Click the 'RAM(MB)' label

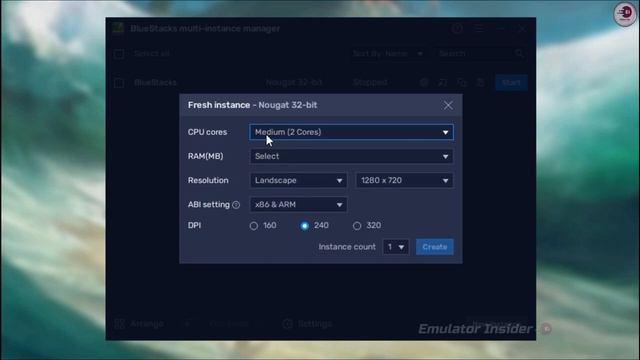pyautogui.click(x=205, y=156)
